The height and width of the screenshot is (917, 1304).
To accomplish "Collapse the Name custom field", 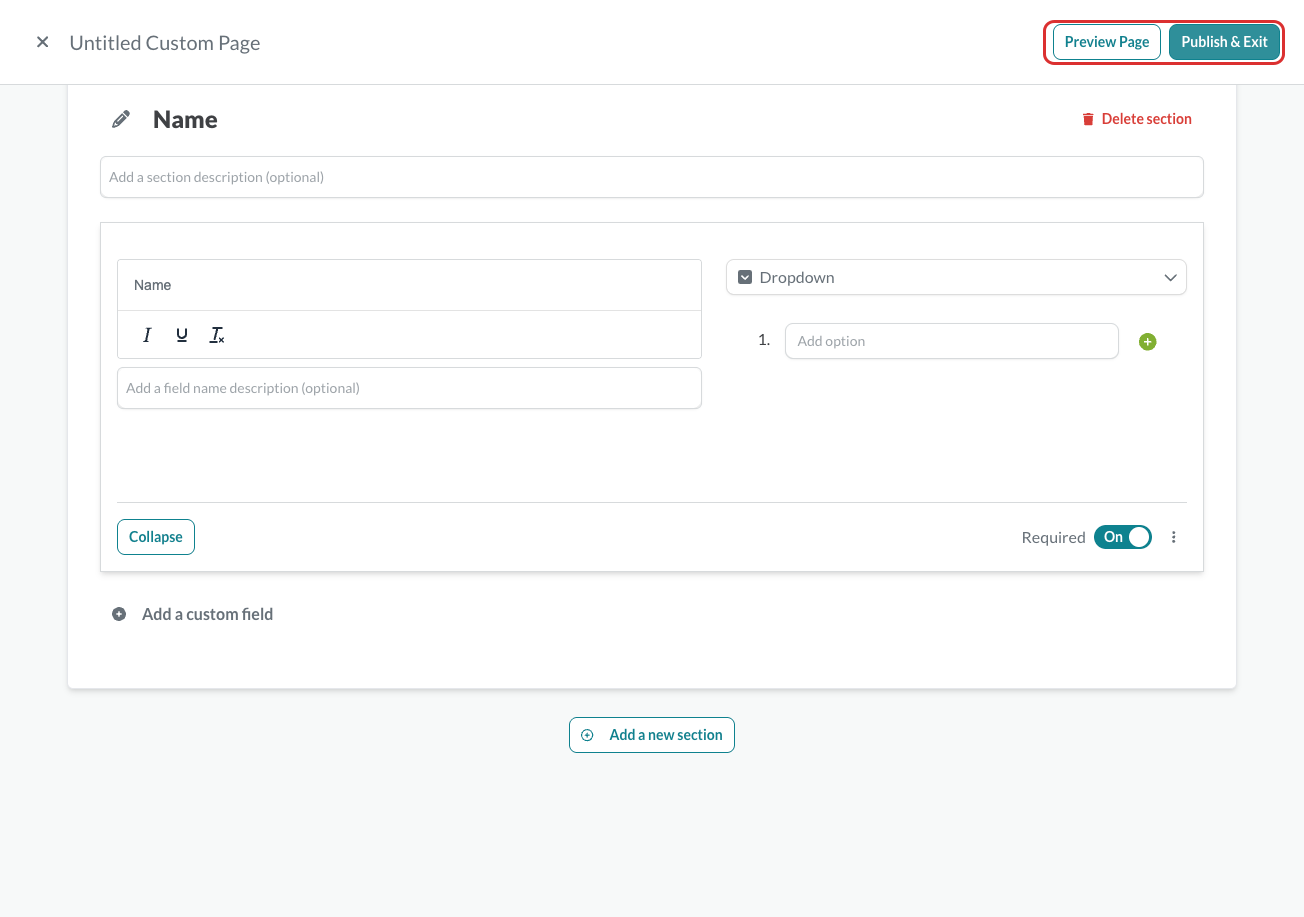I will point(156,537).
